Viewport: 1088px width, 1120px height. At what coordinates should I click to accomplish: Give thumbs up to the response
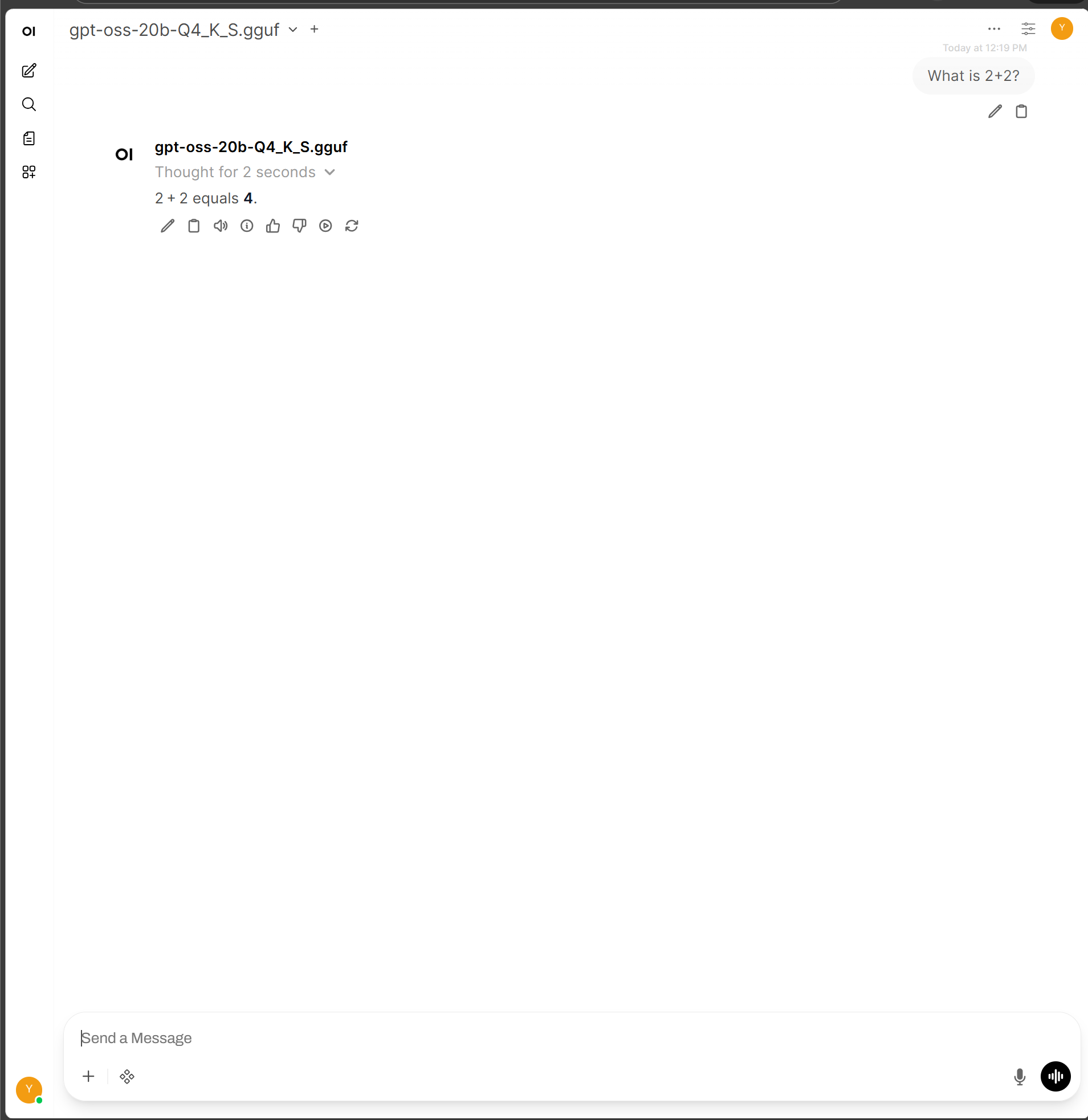273,226
